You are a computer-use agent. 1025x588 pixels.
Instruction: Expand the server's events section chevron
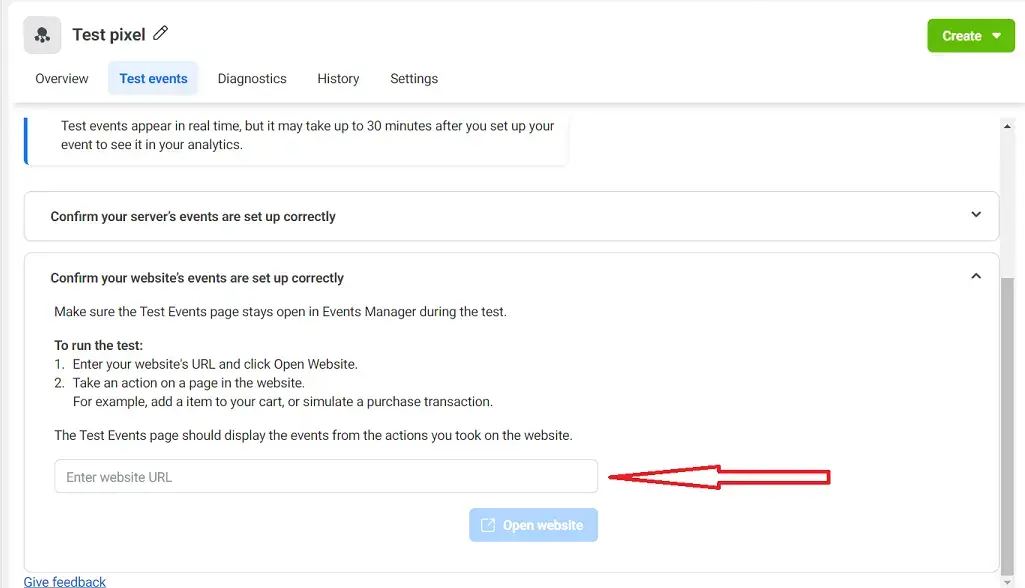point(976,215)
